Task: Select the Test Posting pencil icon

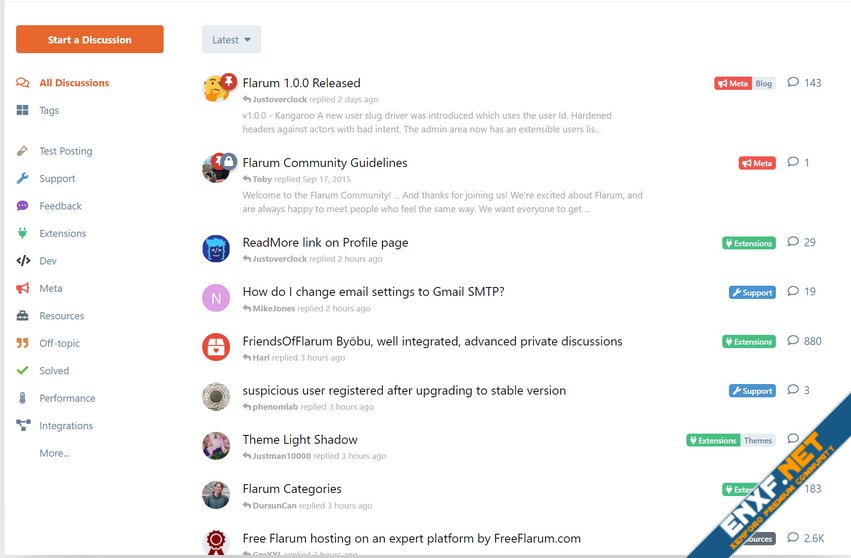Action: [22, 151]
